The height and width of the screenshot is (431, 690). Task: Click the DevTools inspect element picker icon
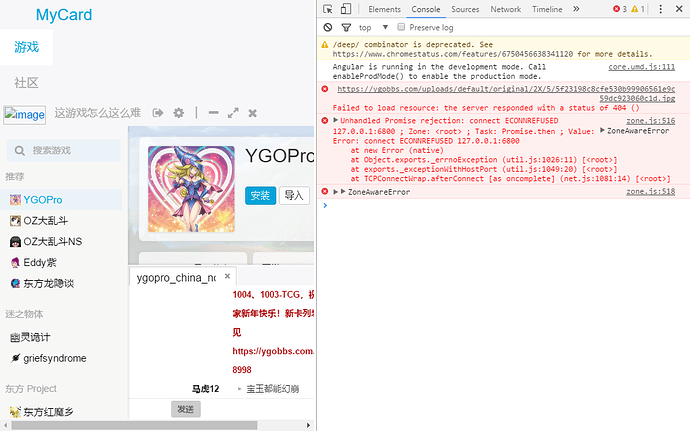pyautogui.click(x=328, y=9)
